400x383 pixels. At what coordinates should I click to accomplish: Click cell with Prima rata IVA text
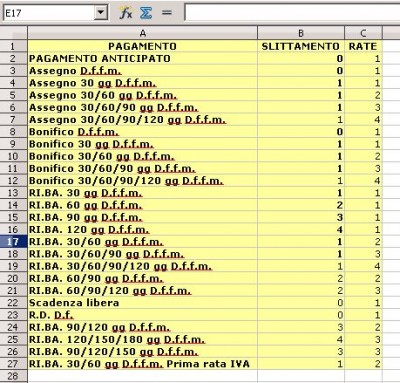(143, 364)
